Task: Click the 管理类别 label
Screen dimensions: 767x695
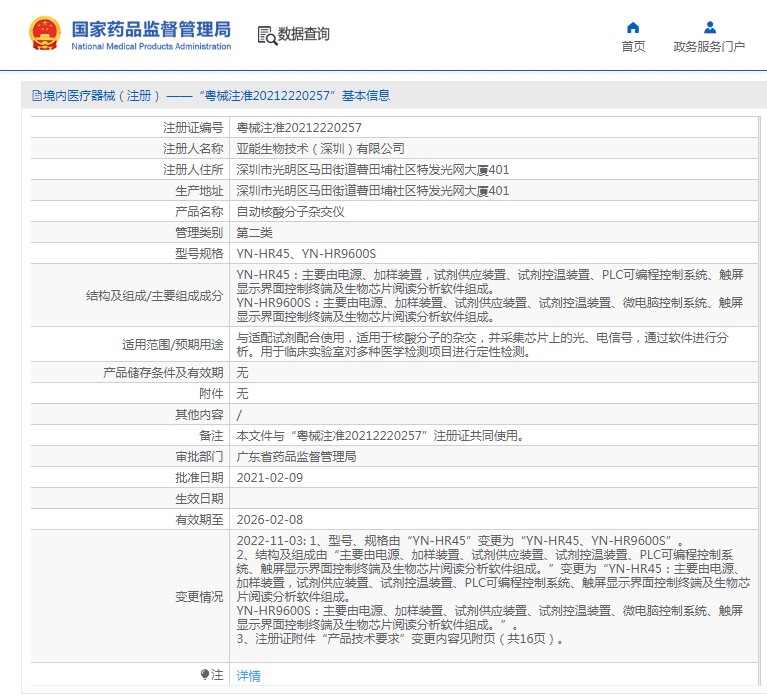Action: (199, 233)
